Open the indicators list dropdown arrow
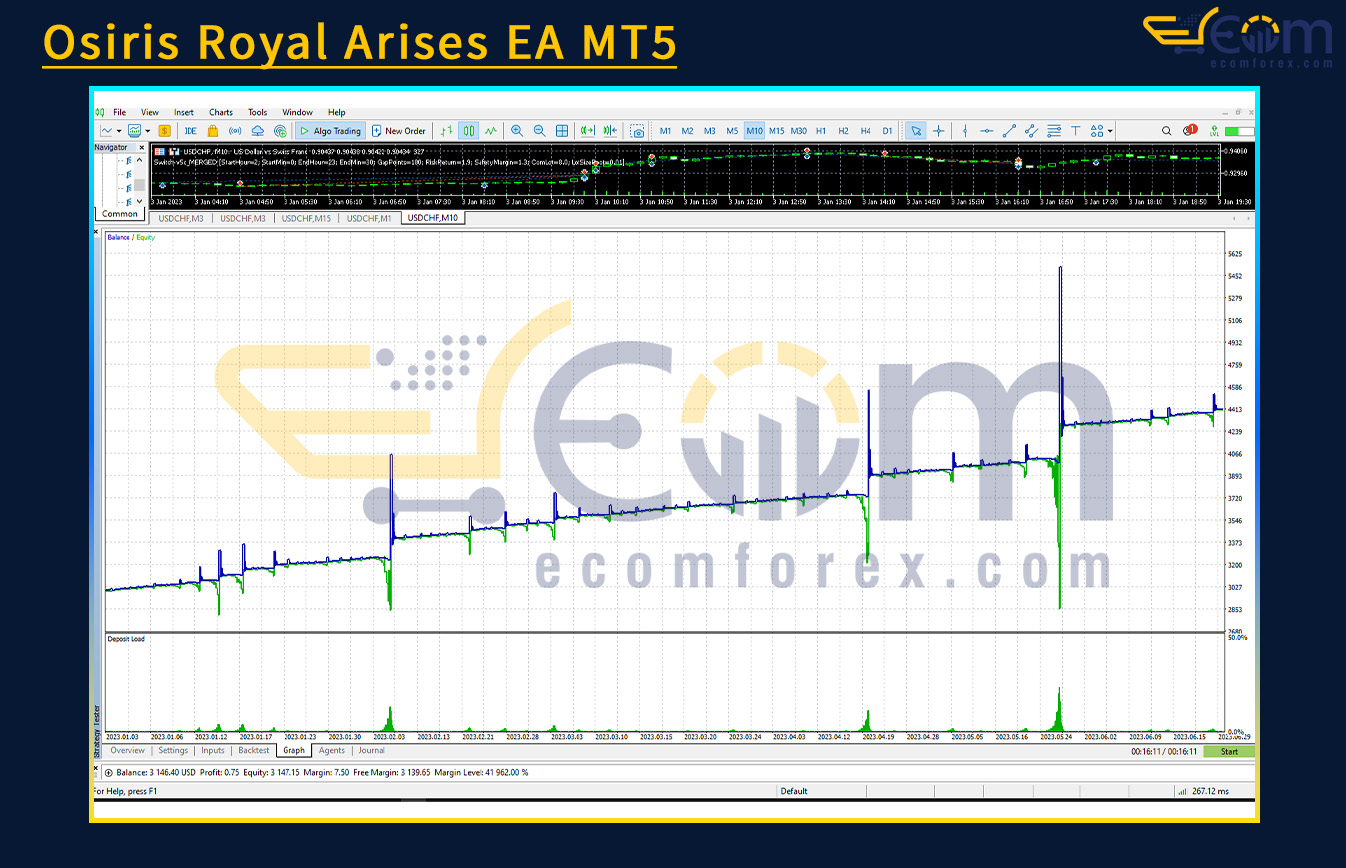1346x868 pixels. 147,131
